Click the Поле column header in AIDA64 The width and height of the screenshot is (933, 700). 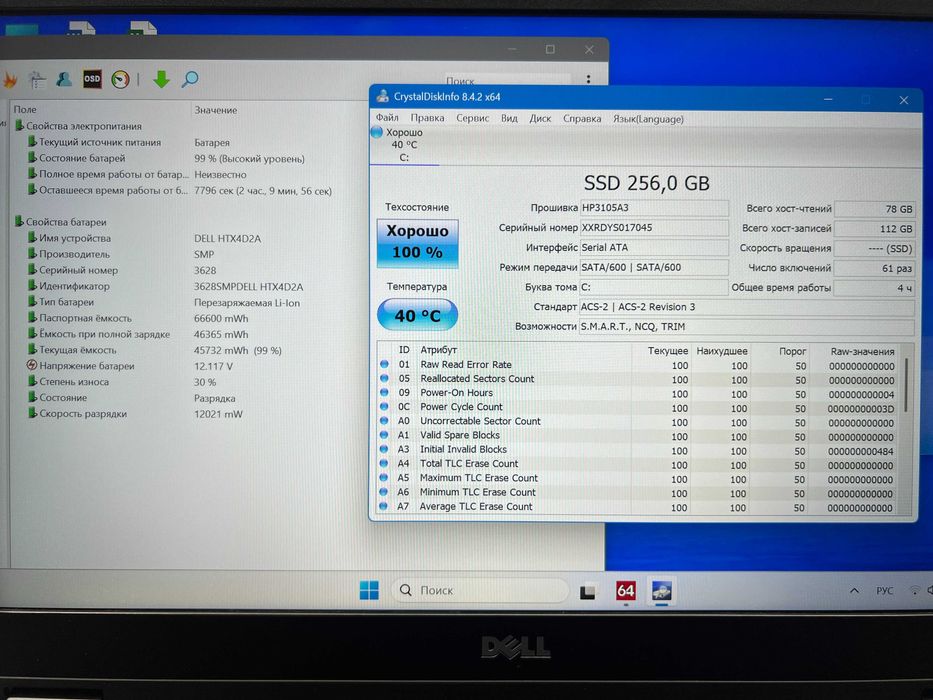(x=25, y=110)
